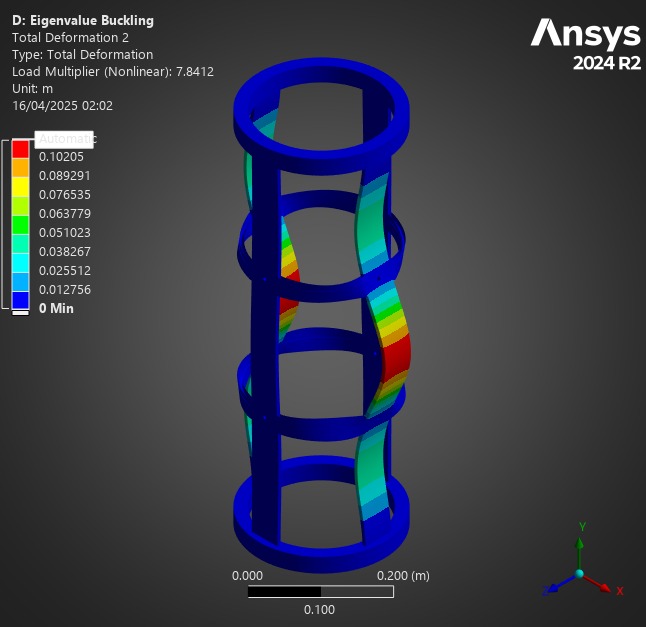Select the dark blue minimum legend band
646x627 pixels.
tap(20, 300)
